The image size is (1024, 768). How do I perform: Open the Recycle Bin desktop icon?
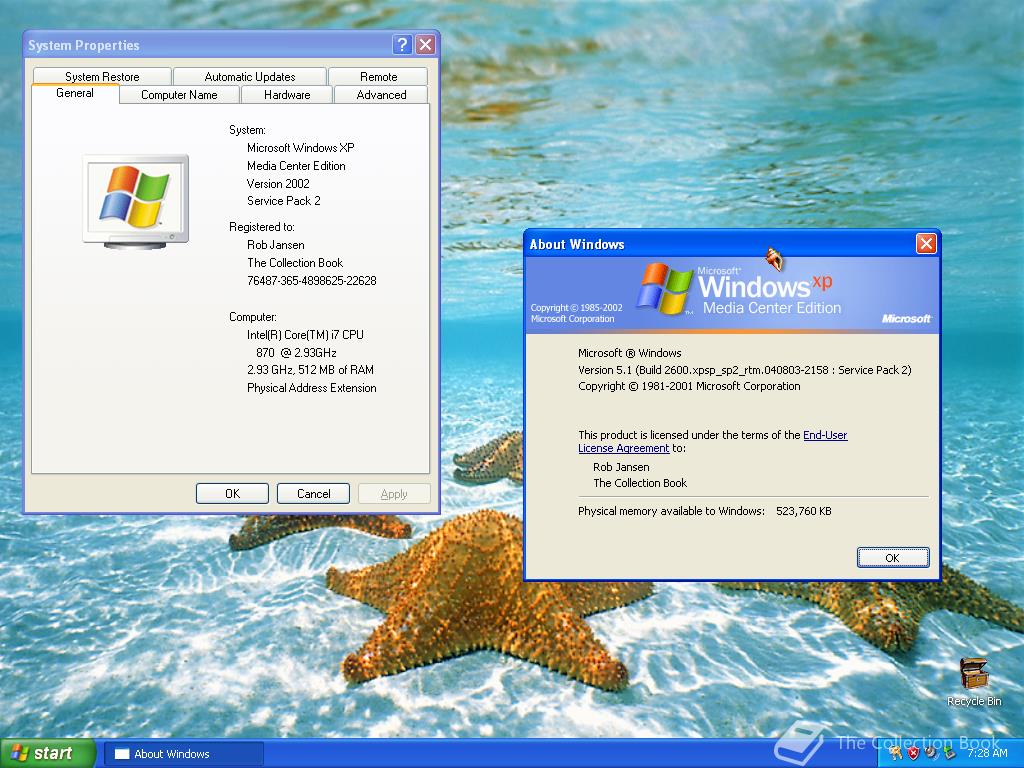974,682
